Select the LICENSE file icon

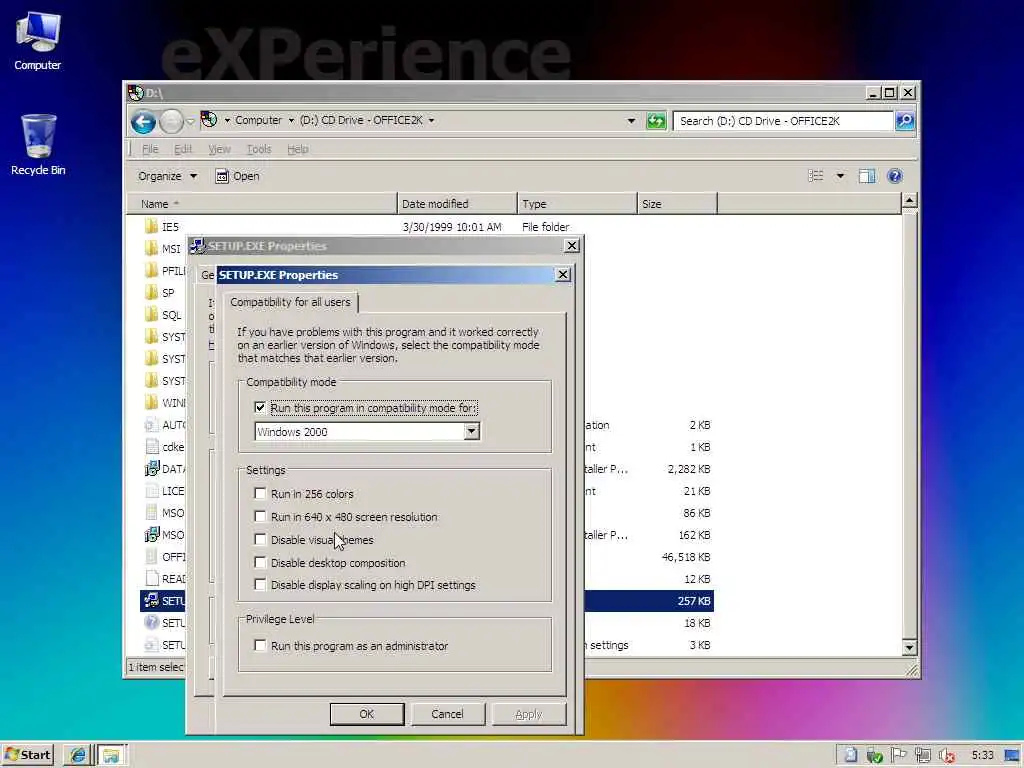(x=152, y=491)
